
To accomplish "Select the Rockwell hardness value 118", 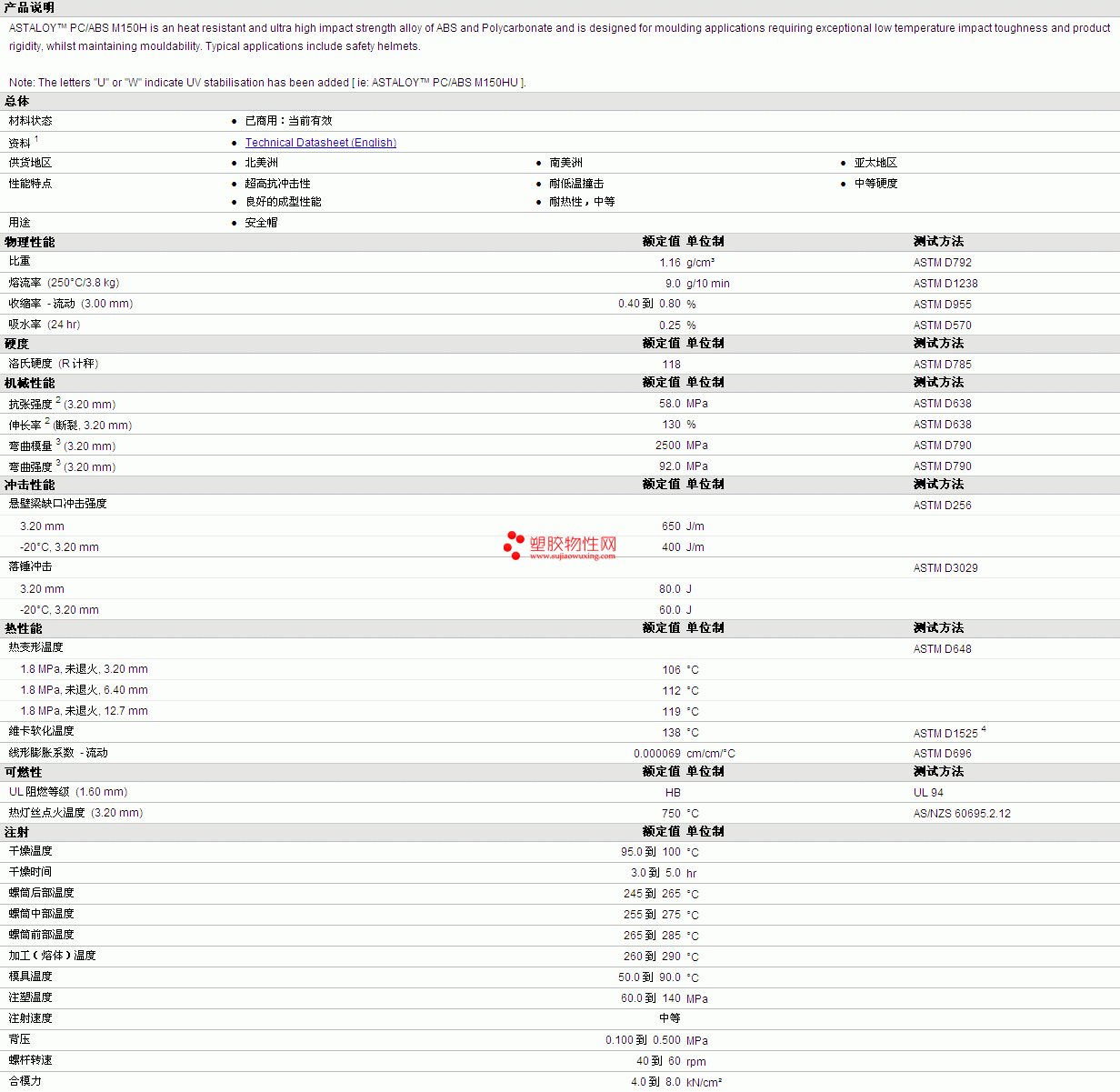I will (671, 365).
